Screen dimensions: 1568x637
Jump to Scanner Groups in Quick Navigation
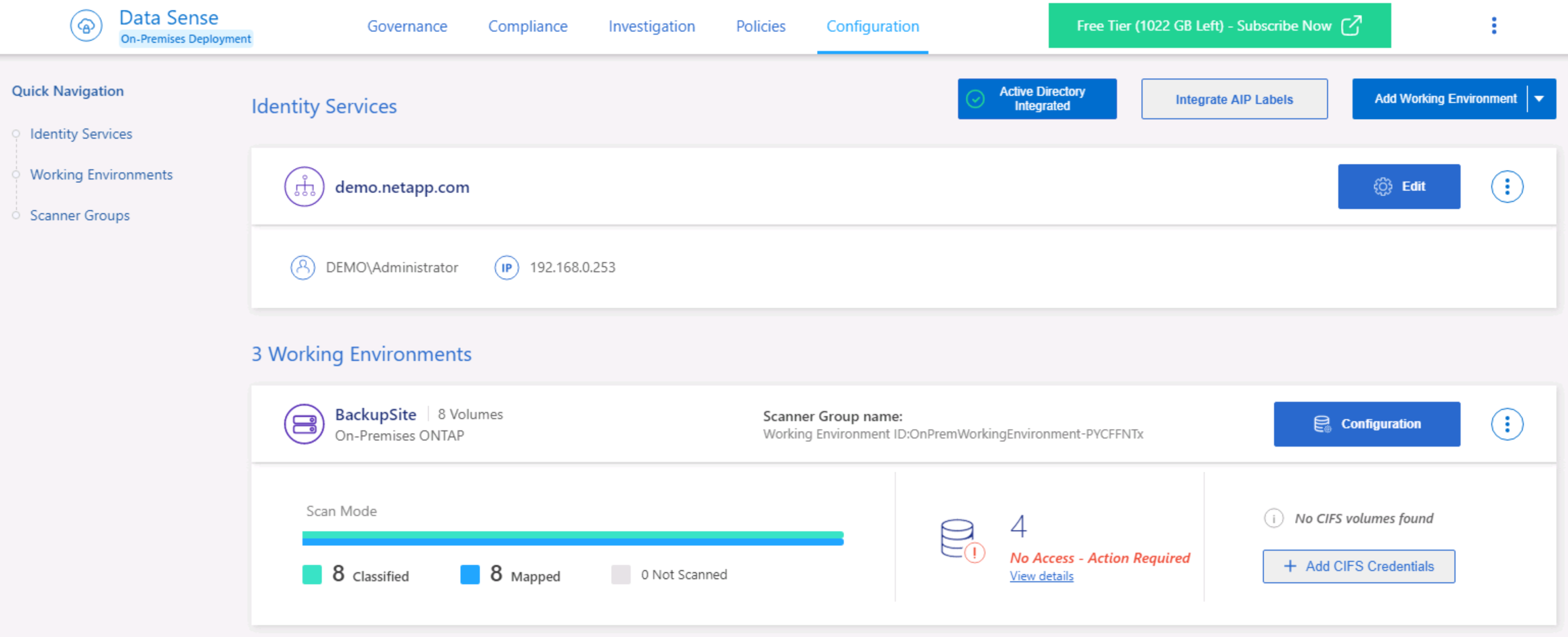80,216
